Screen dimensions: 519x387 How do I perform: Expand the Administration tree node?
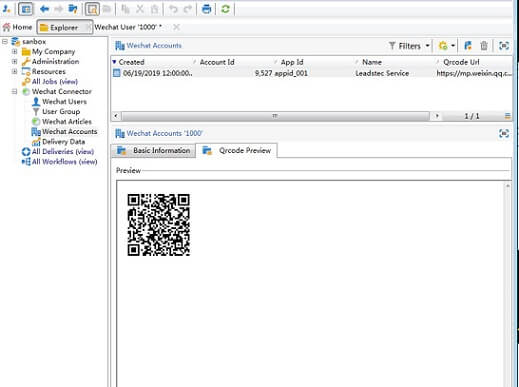coord(14,61)
